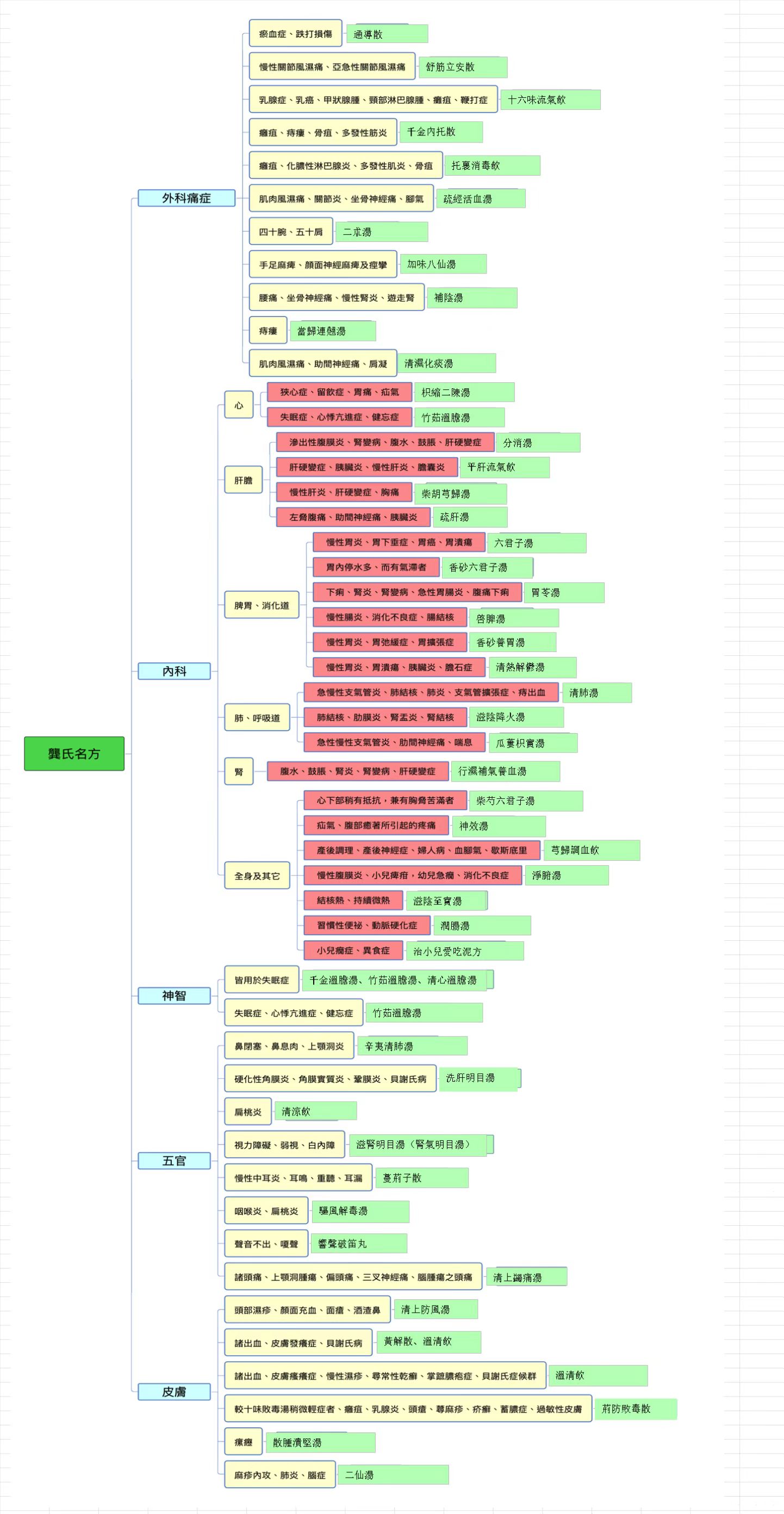Click the 皆用於失眠症 node
Viewport: 784px width, 1514px height.
(262, 980)
